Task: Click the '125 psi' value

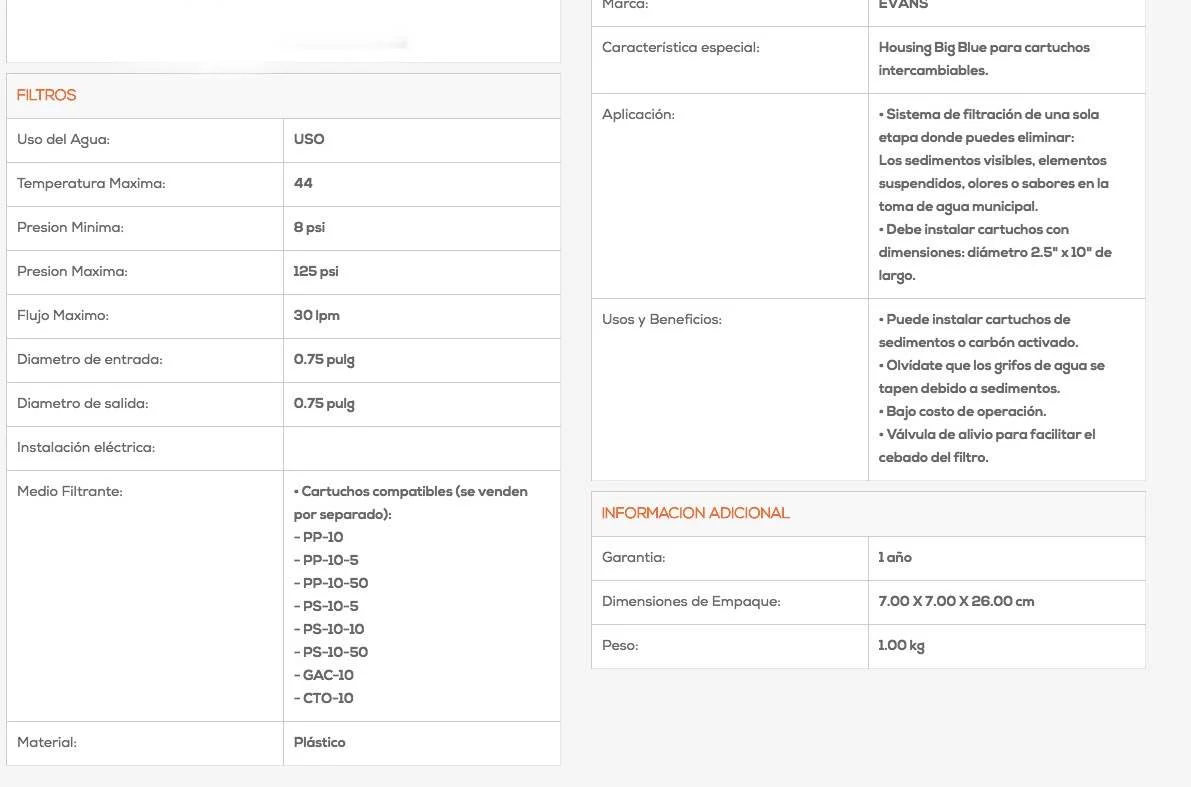Action: pos(316,271)
